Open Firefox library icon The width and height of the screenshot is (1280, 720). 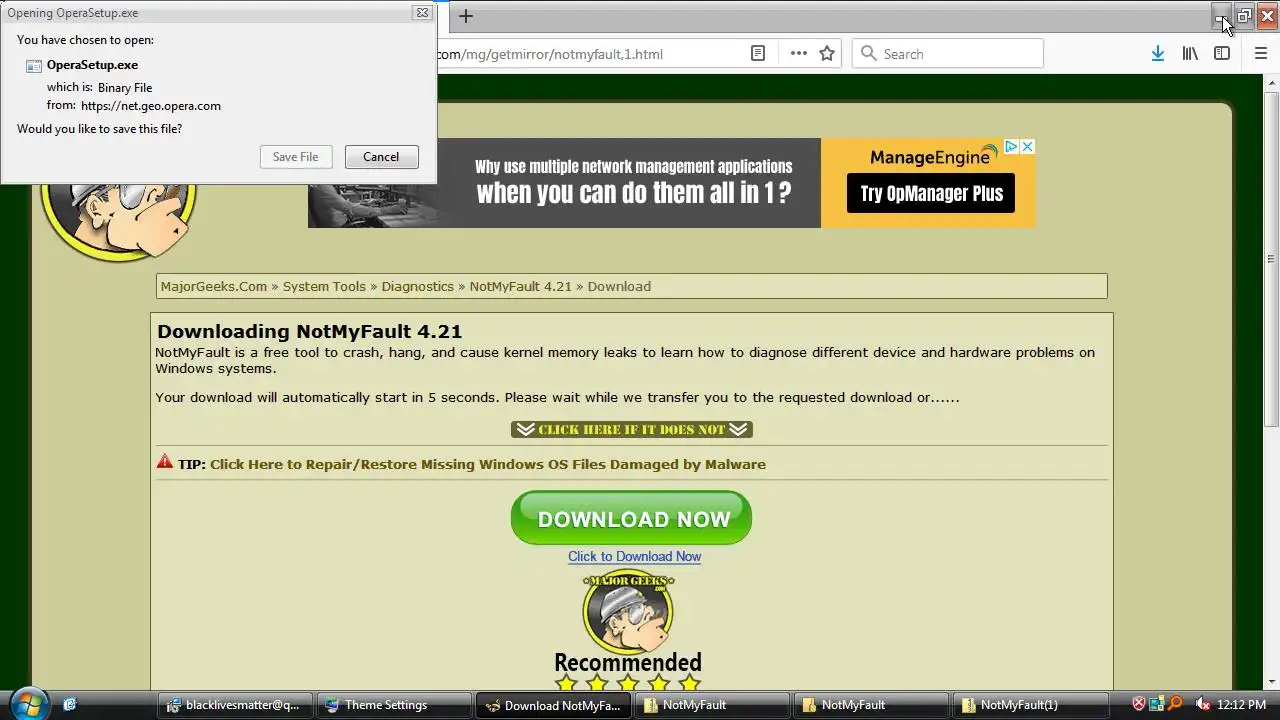(x=1190, y=54)
